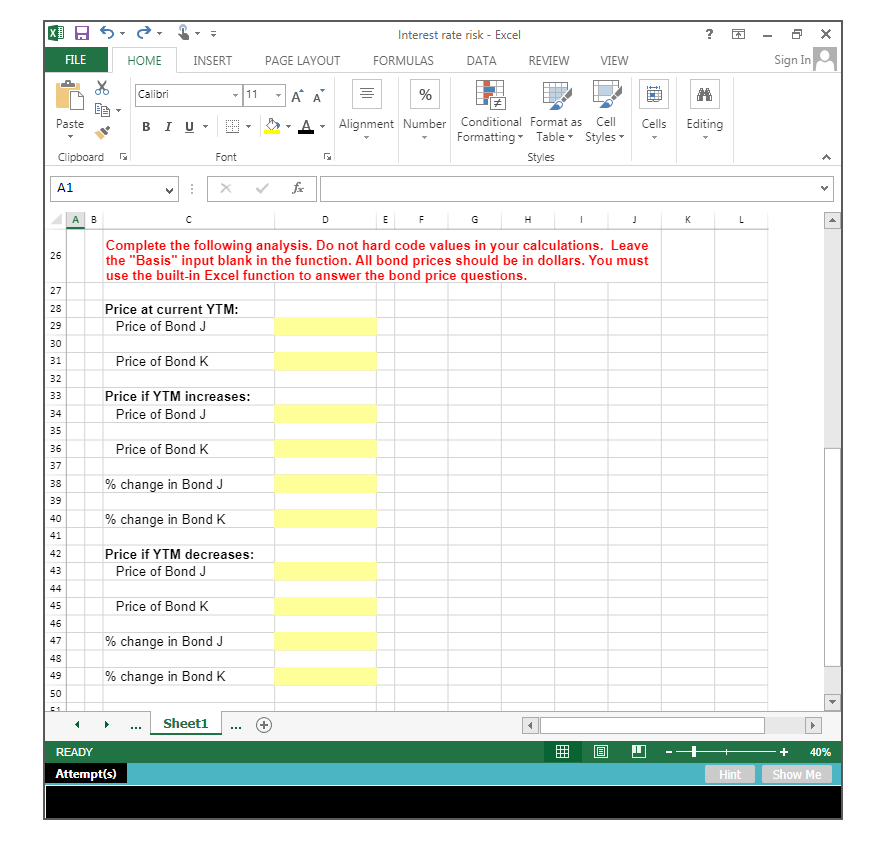Open the font size dropdown
Screen dimensions: 883x853
(x=277, y=94)
